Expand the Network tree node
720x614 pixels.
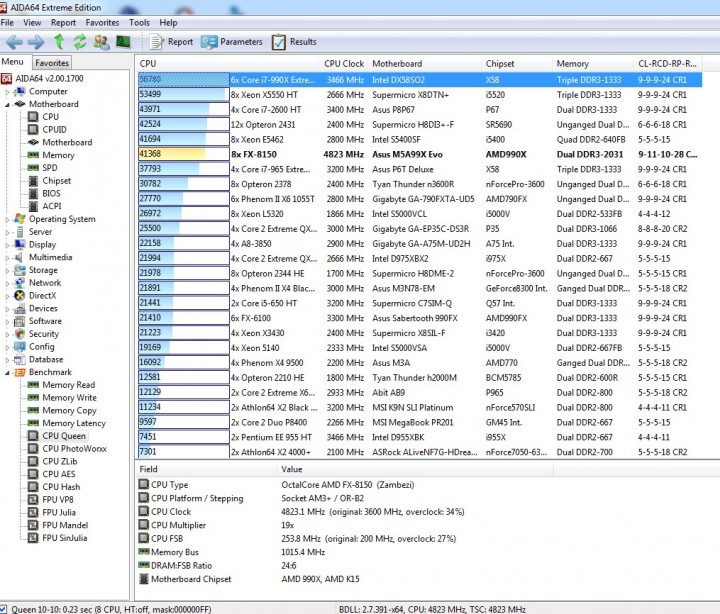pos(7,283)
